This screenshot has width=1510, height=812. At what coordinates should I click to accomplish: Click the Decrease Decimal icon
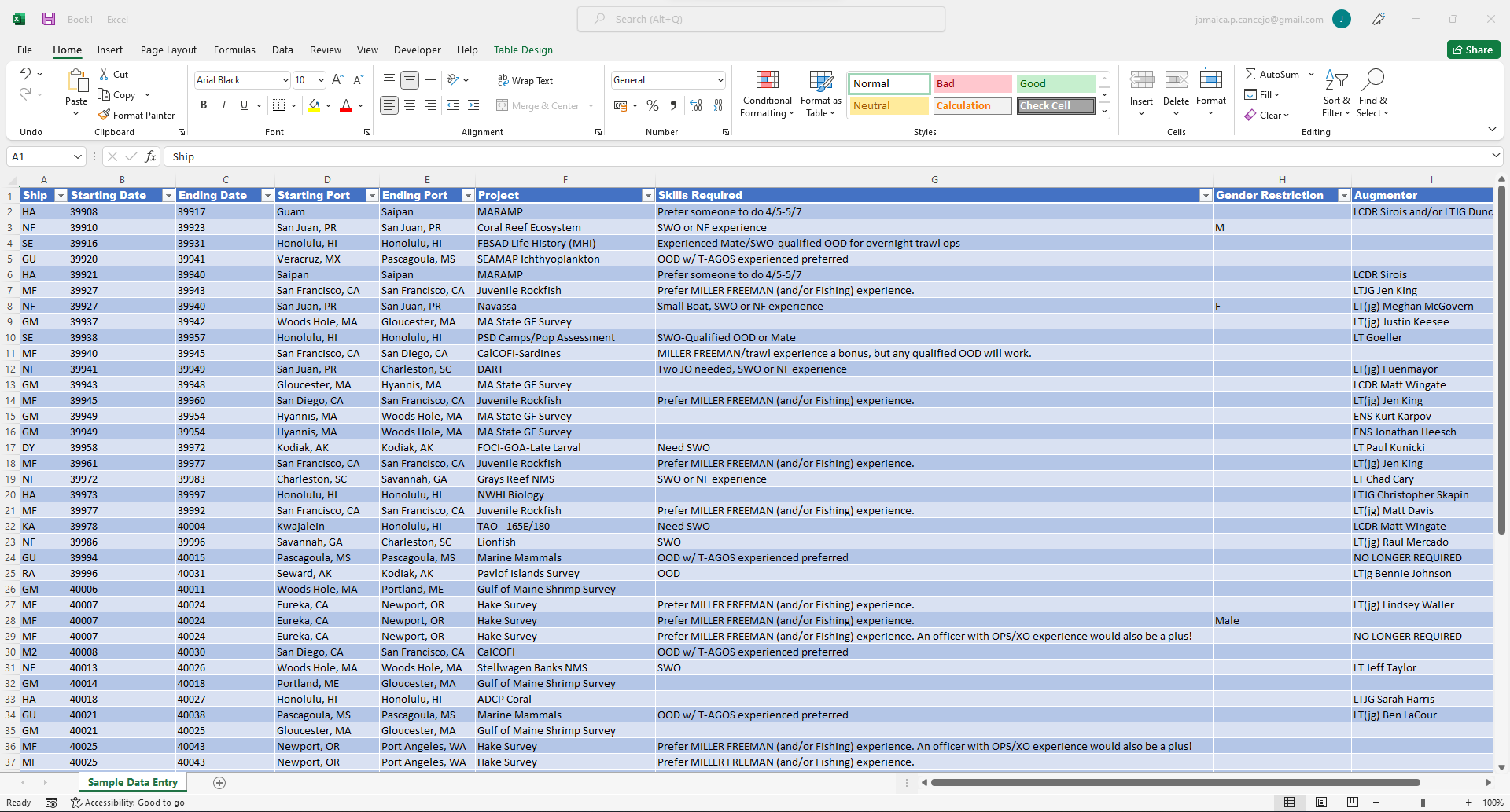point(716,105)
